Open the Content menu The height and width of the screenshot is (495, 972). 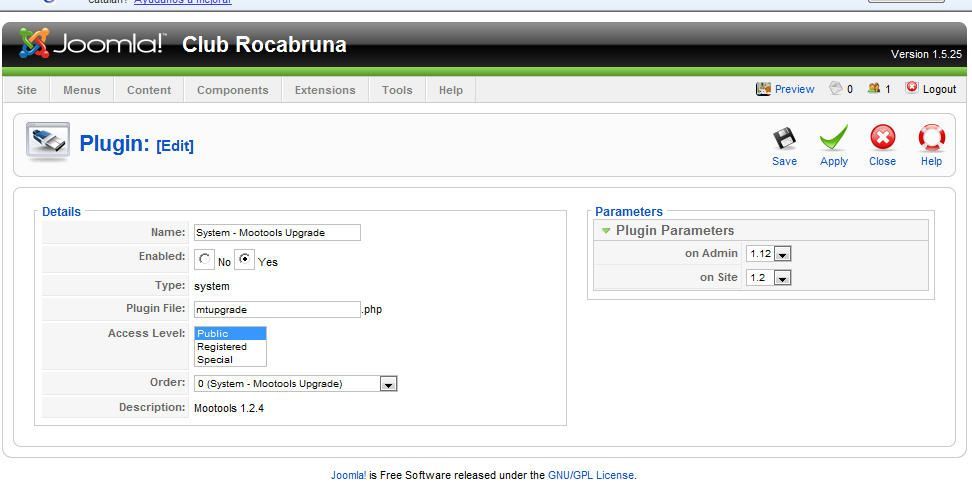pyautogui.click(x=149, y=90)
